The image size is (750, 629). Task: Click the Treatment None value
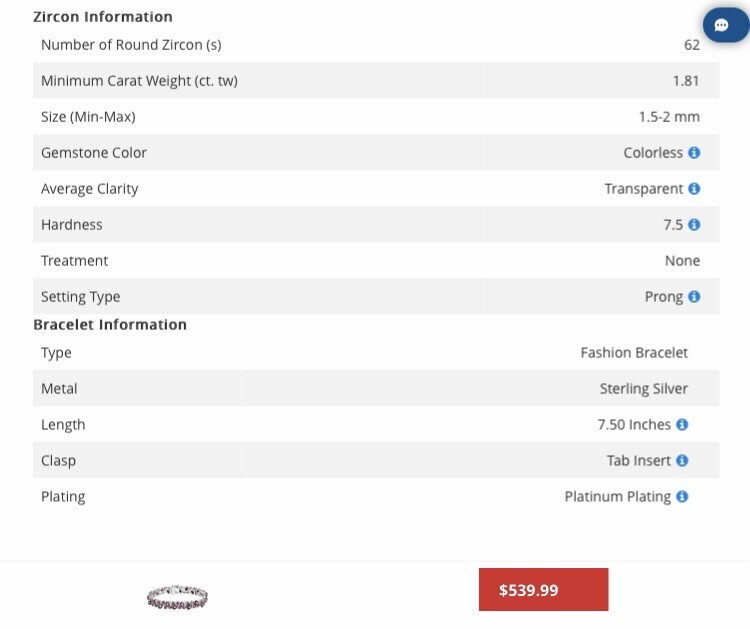(683, 261)
